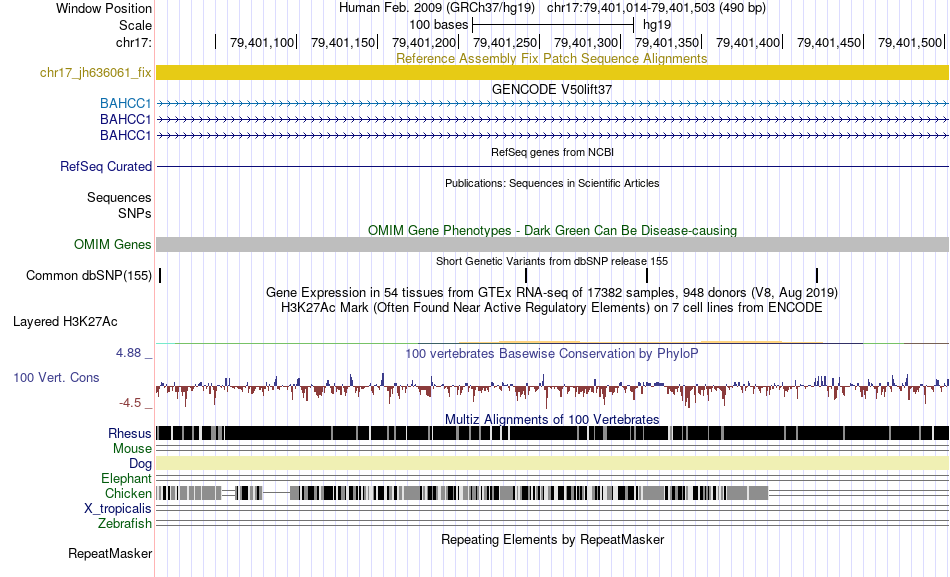Image resolution: width=950 pixels, height=577 pixels.
Task: Open 100 vertebrates Basewise Conservation by PhyloP title
Action: tap(552, 353)
